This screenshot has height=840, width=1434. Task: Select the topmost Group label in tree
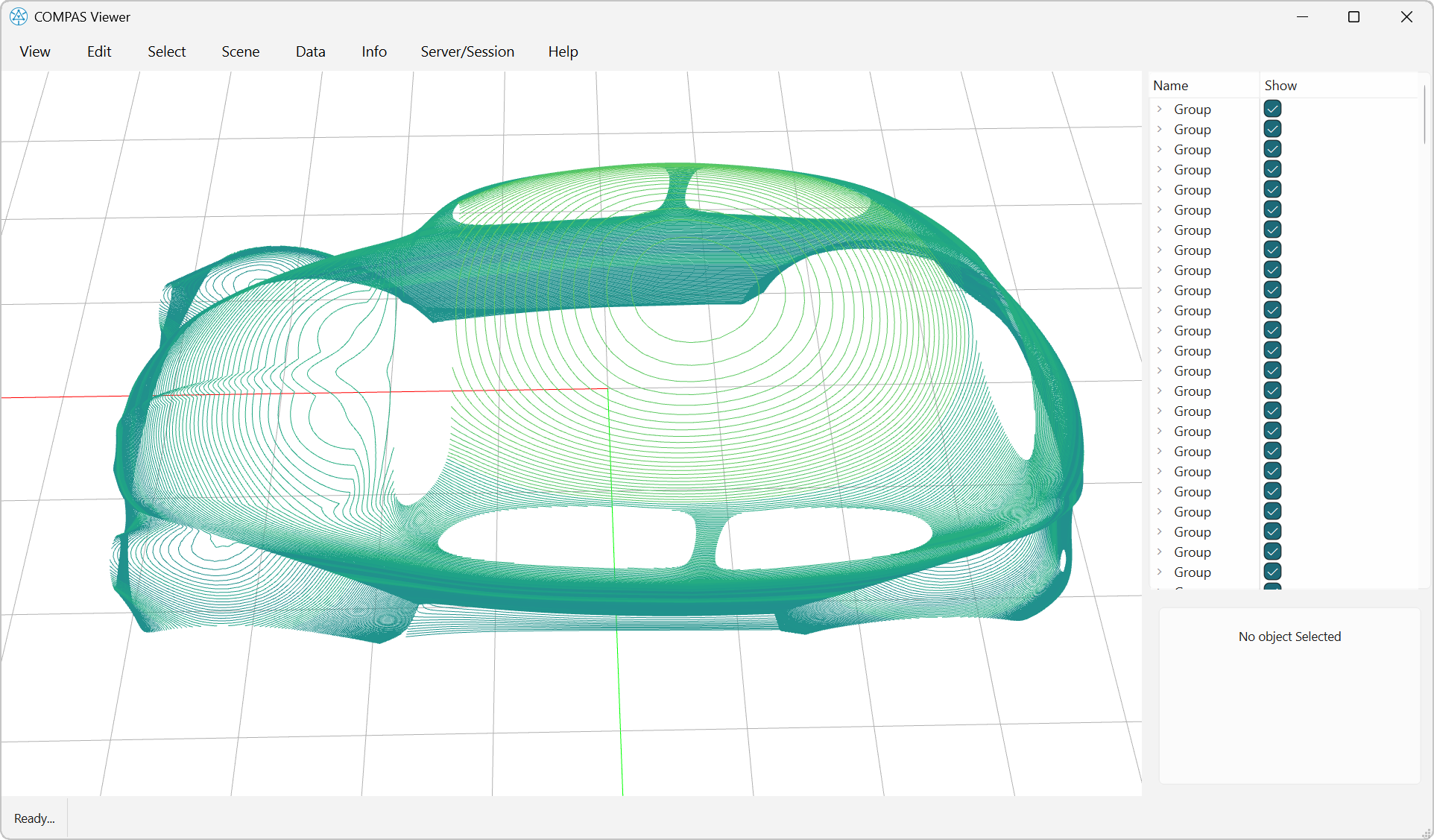tap(1192, 110)
